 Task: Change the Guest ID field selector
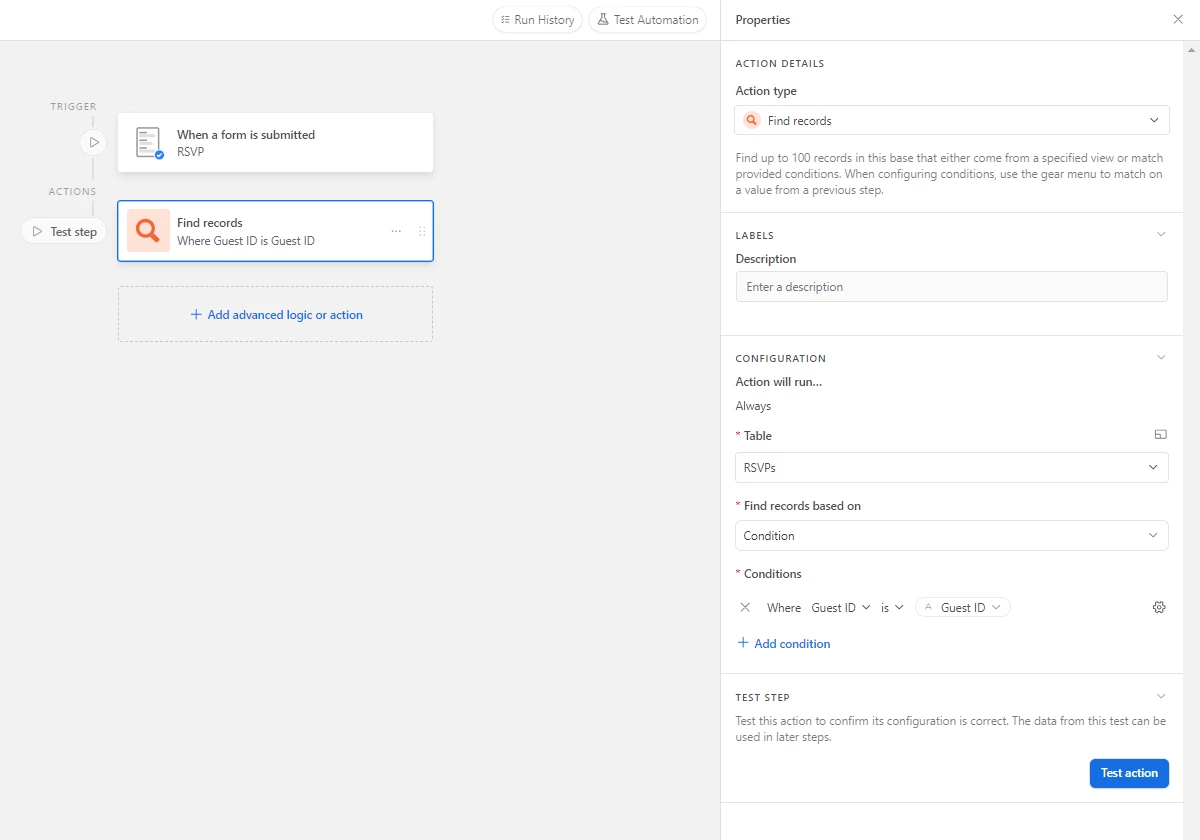coord(840,607)
